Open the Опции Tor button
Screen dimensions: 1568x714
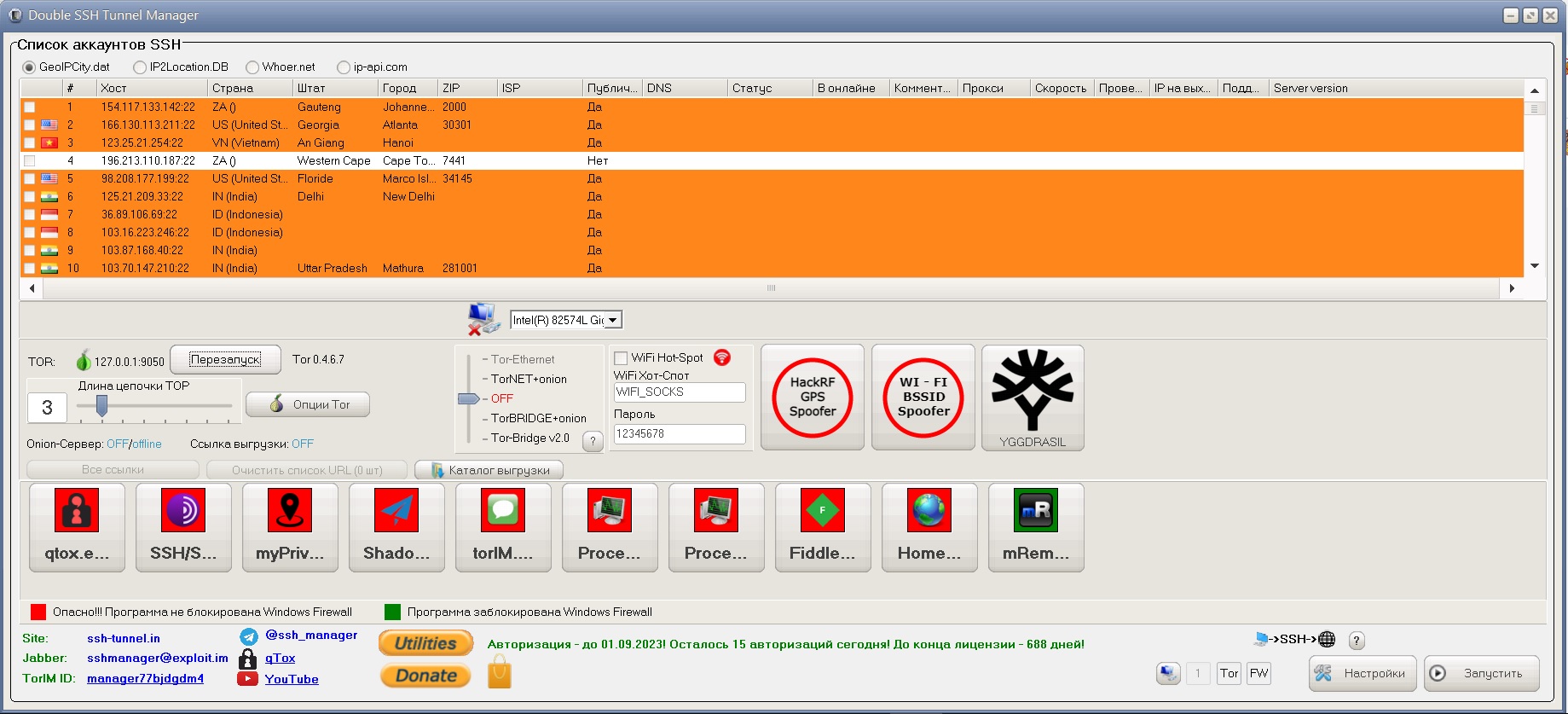pyautogui.click(x=308, y=404)
